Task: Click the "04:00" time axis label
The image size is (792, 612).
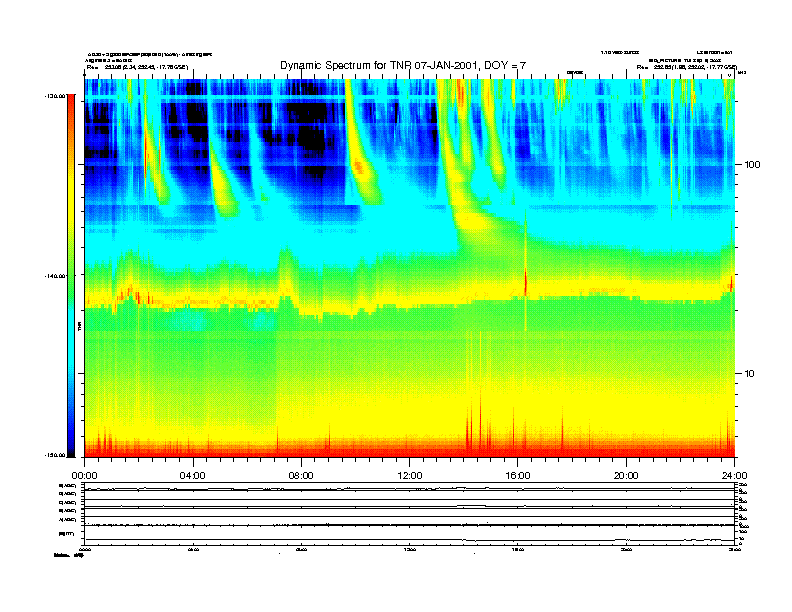Action: pos(193,476)
